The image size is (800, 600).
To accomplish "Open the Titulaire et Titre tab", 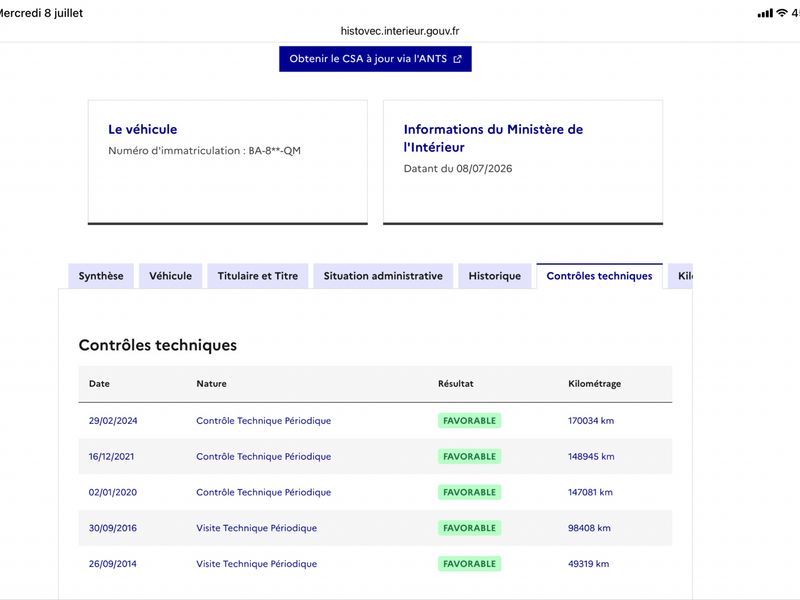I will coord(258,276).
